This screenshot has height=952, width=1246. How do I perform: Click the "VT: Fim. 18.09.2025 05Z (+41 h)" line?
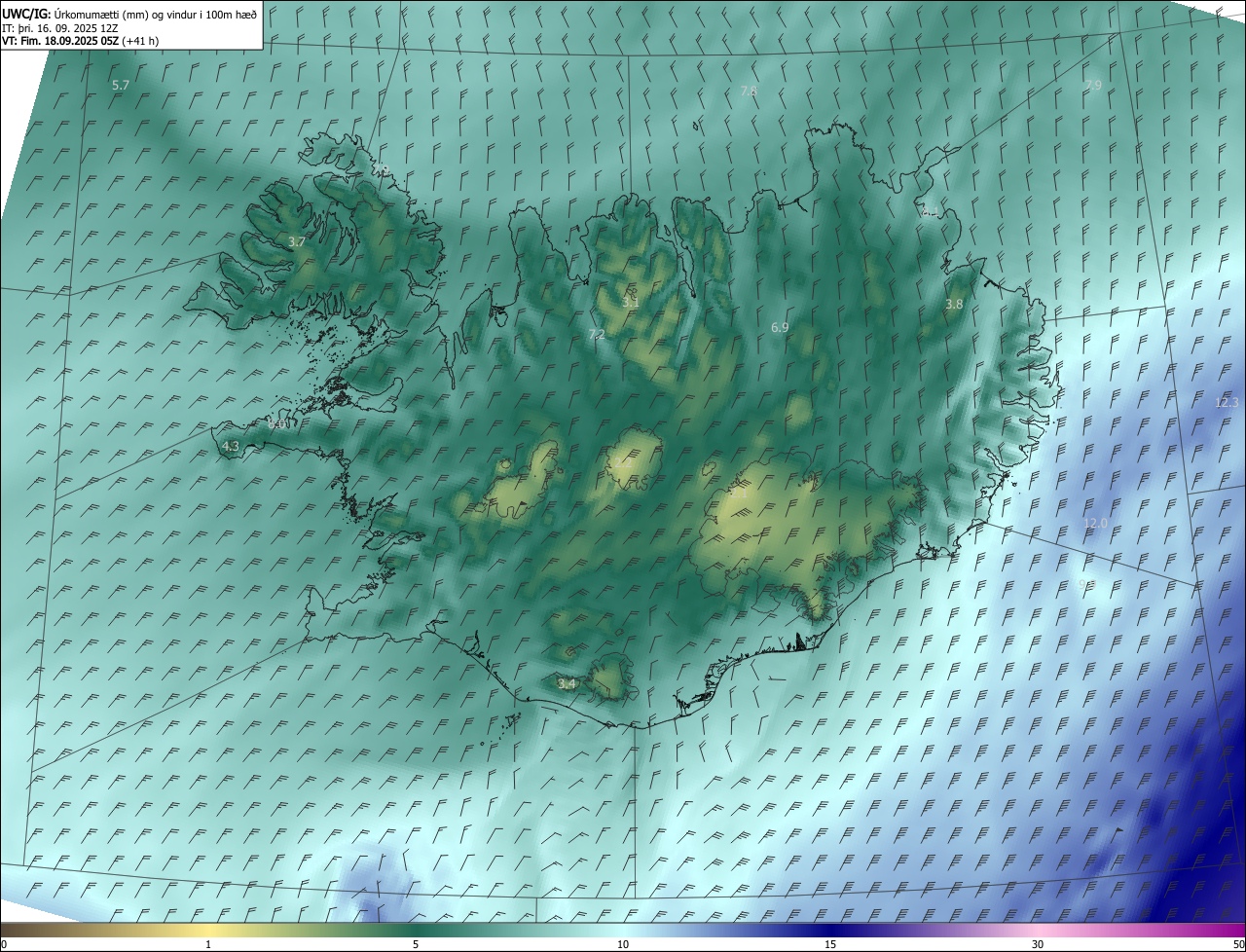(80, 41)
